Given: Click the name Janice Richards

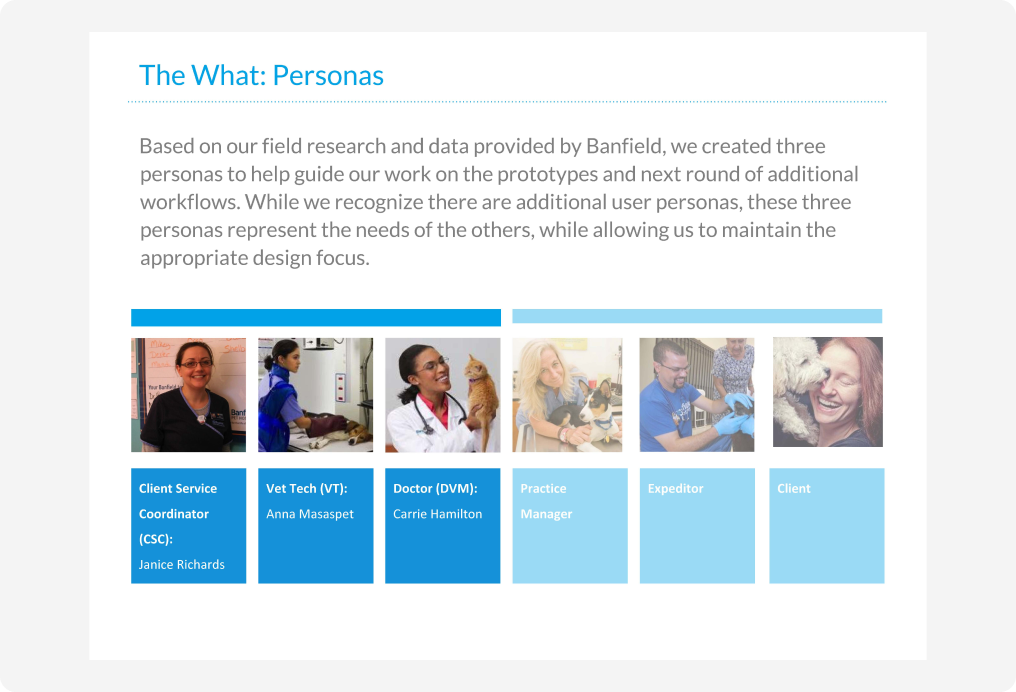Looking at the screenshot, I should [x=181, y=564].
